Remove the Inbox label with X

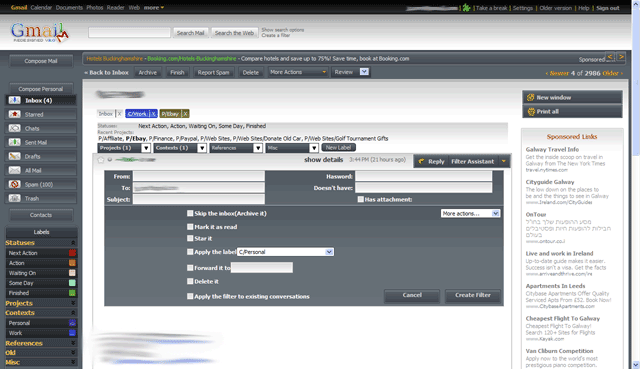click(x=119, y=114)
